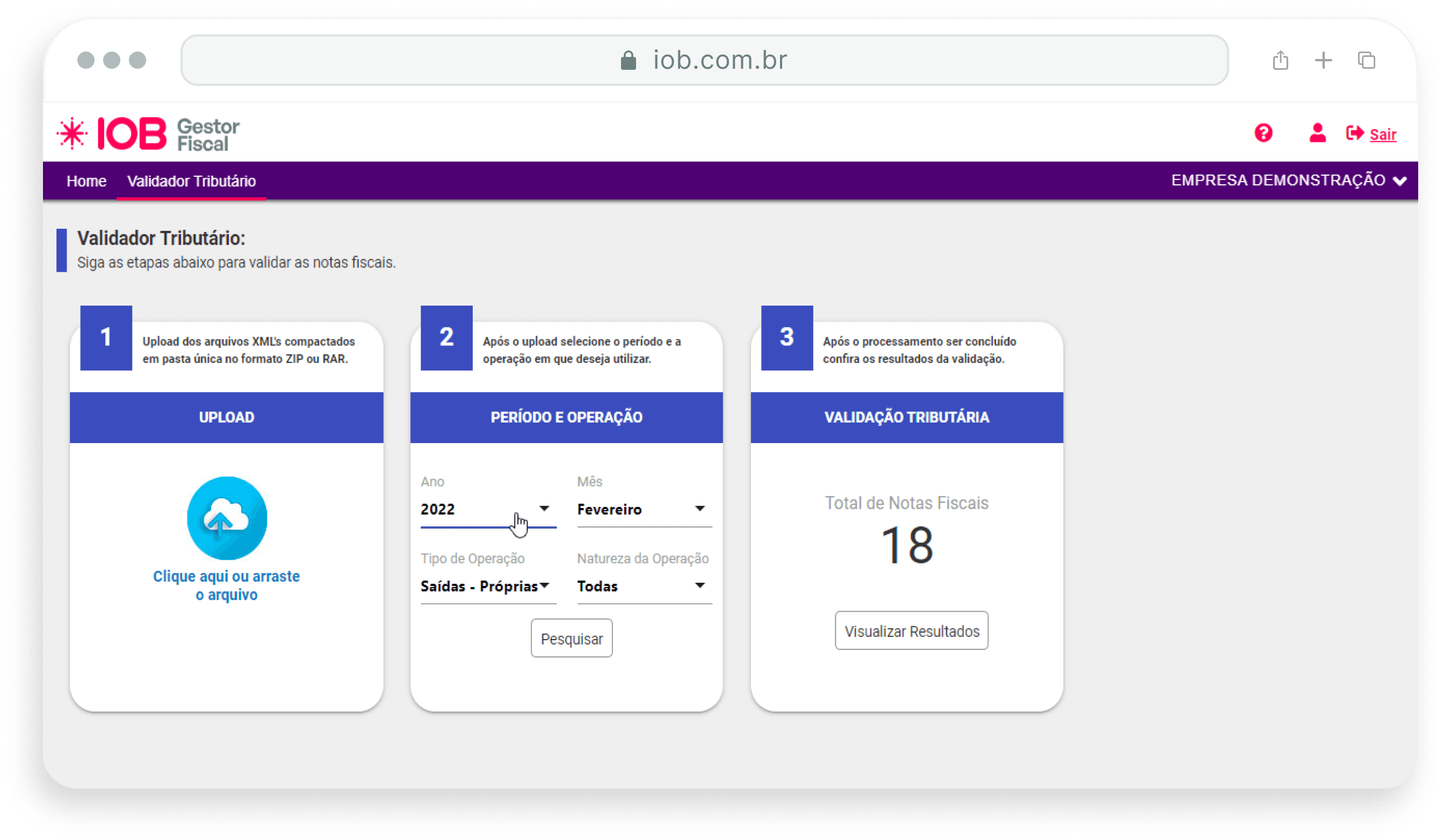Click the help question mark icon

1263,133
